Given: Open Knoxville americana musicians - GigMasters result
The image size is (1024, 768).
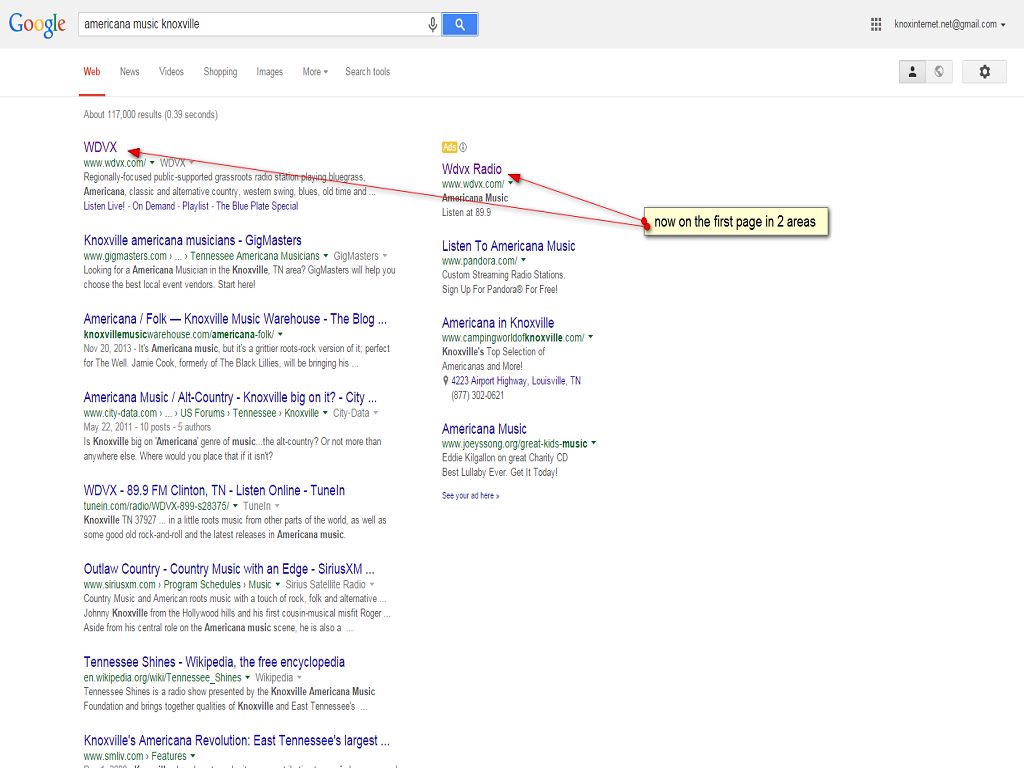Looking at the screenshot, I should point(193,240).
